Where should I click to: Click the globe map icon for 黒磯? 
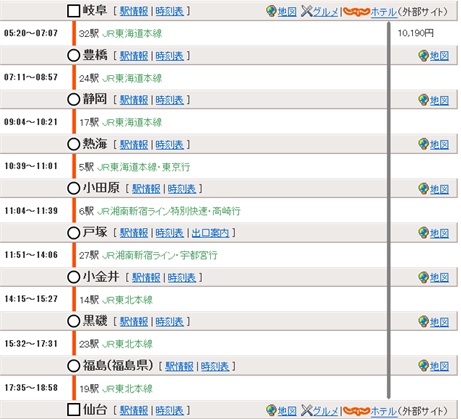pyautogui.click(x=423, y=322)
